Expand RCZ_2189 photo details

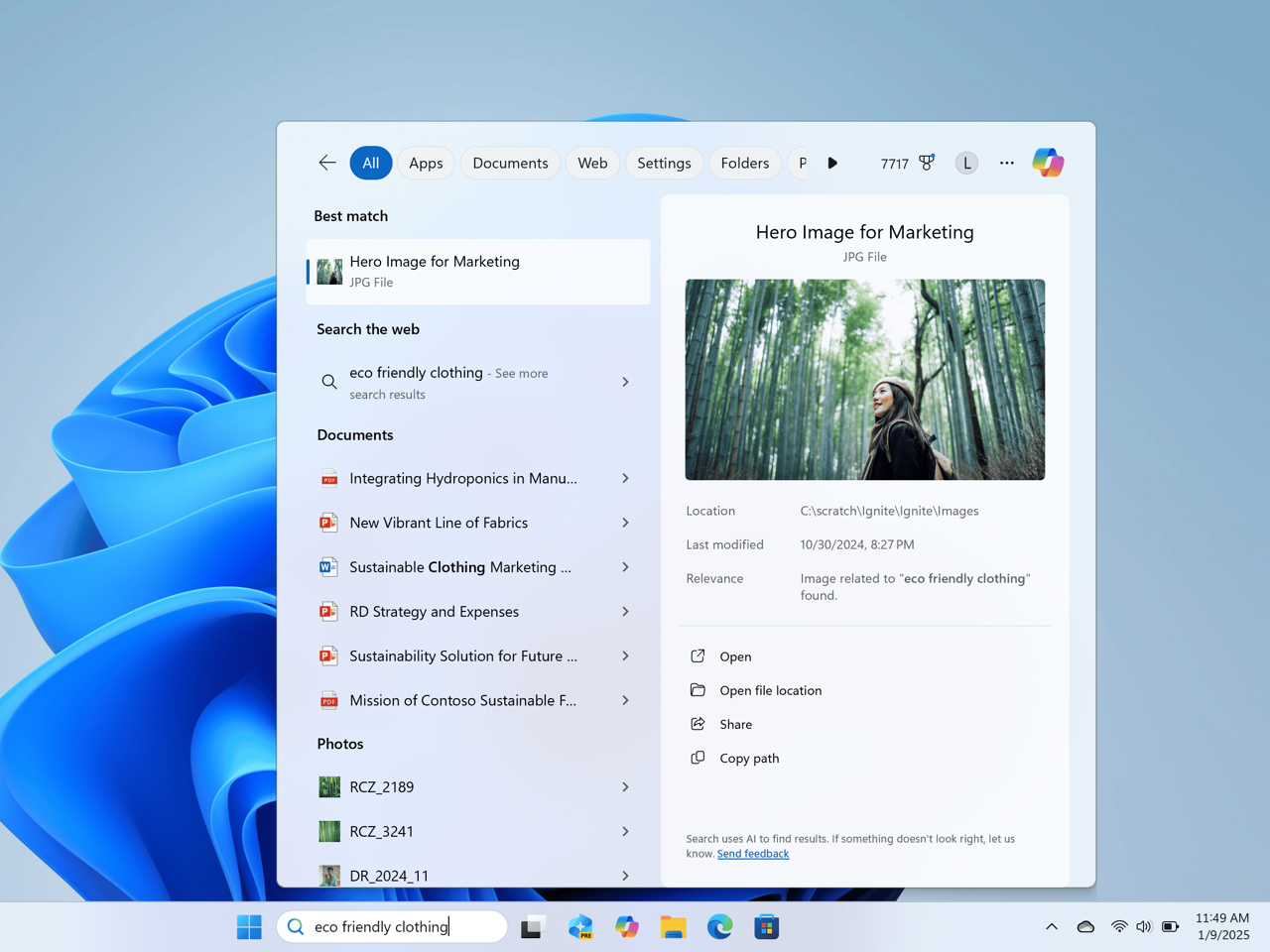tap(625, 787)
